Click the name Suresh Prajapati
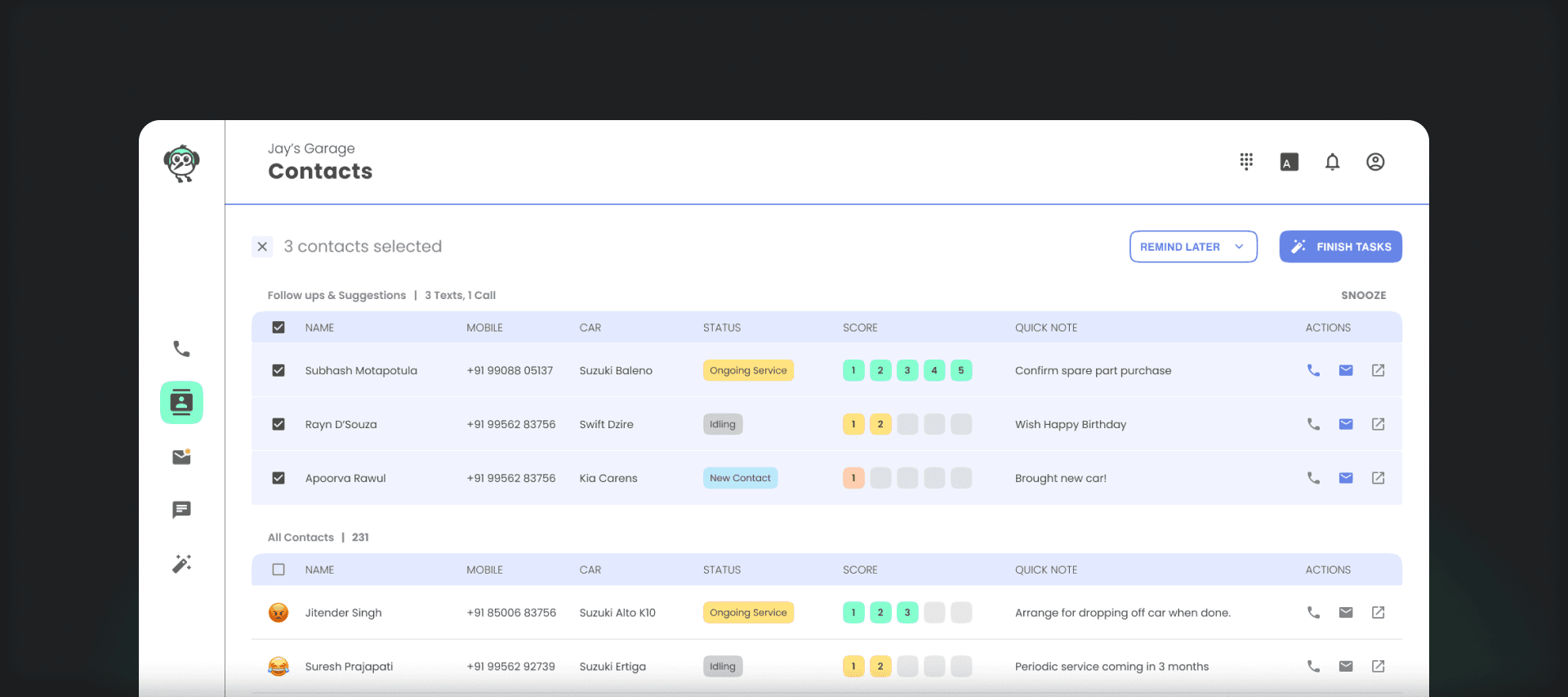1568x697 pixels. tap(349, 666)
